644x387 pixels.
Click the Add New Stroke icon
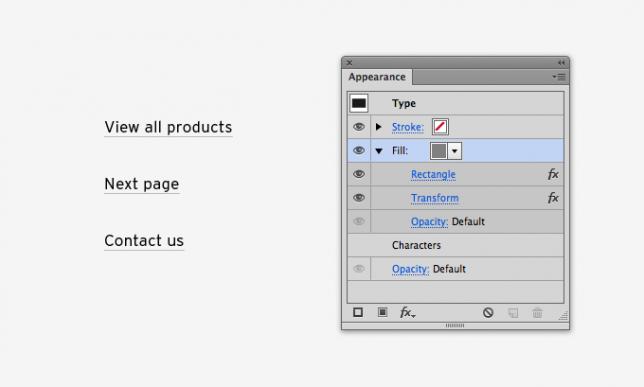click(x=358, y=313)
